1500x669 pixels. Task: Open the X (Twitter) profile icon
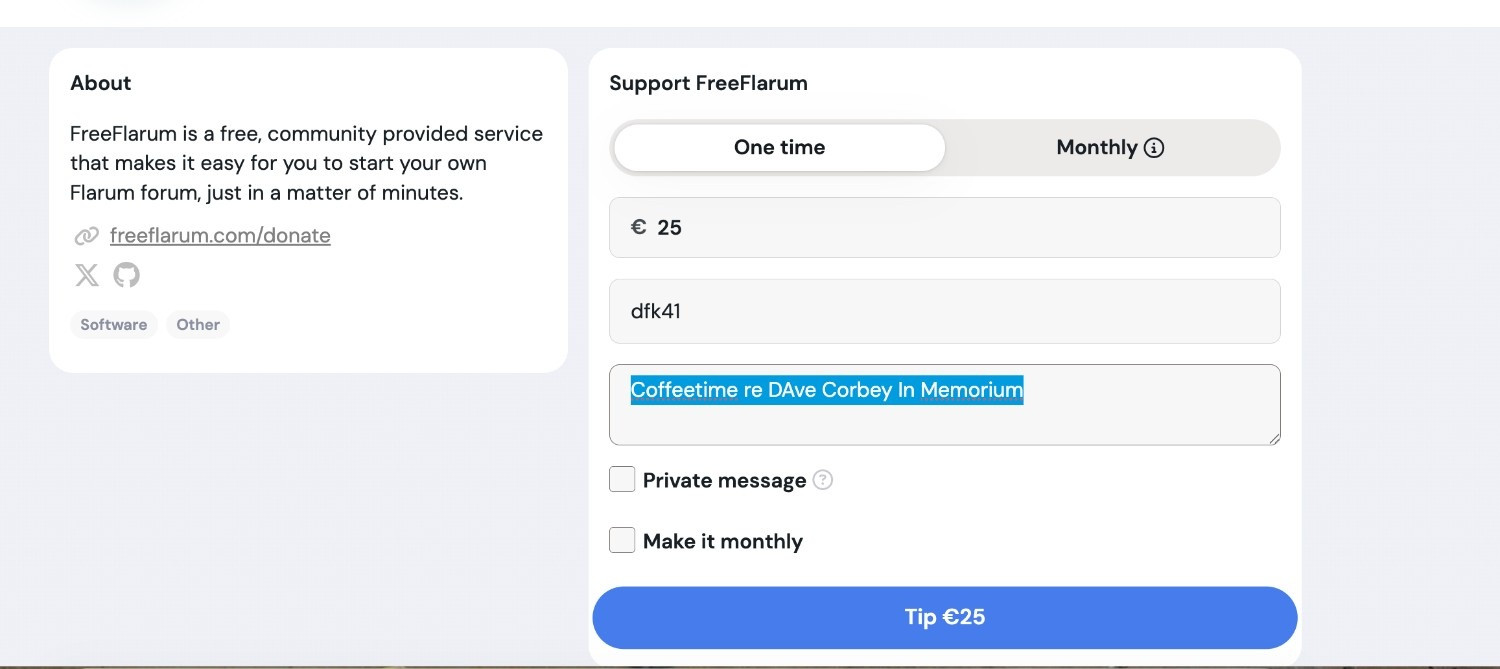point(87,275)
